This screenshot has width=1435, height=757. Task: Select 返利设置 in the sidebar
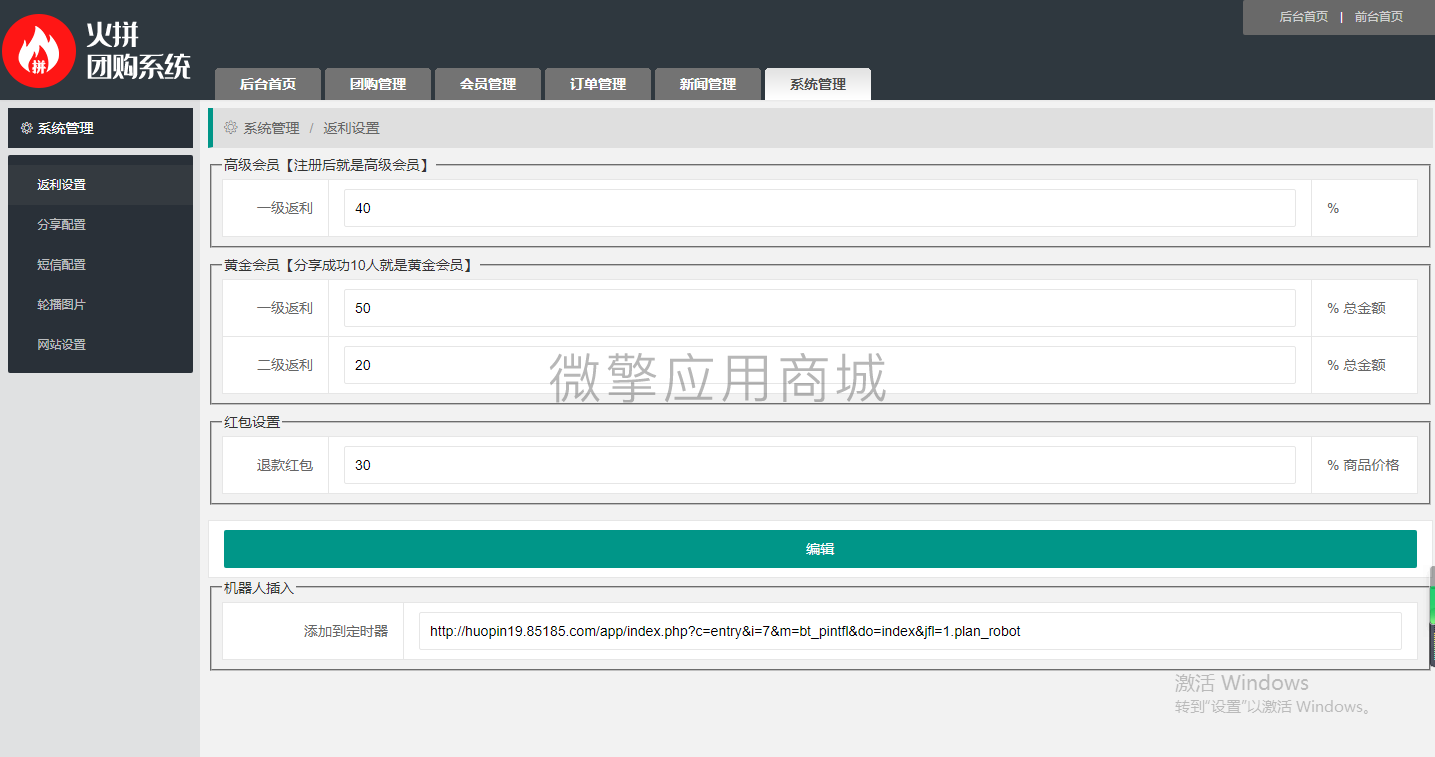(x=100, y=185)
